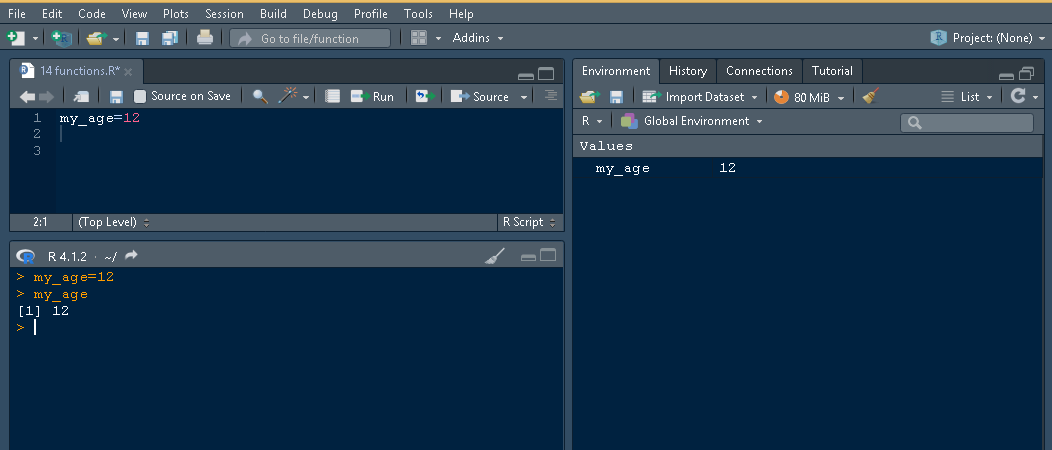Open the Help menu
This screenshot has height=450, width=1052.
point(461,13)
